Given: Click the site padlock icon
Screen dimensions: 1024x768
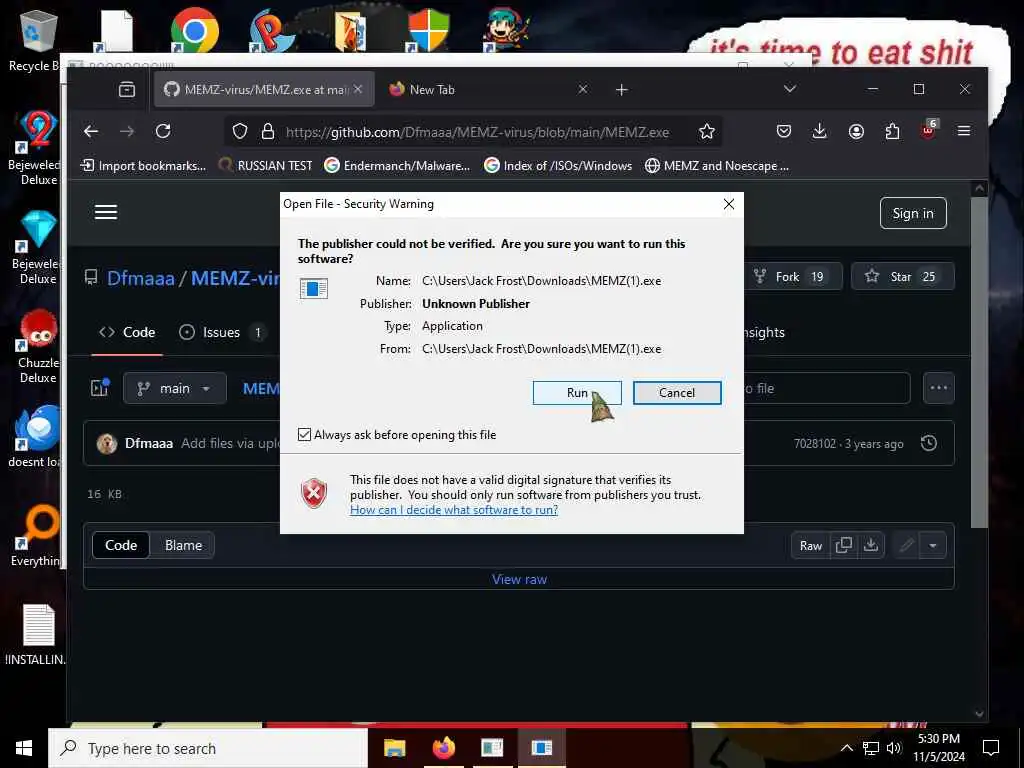Looking at the screenshot, I should coord(268,131).
